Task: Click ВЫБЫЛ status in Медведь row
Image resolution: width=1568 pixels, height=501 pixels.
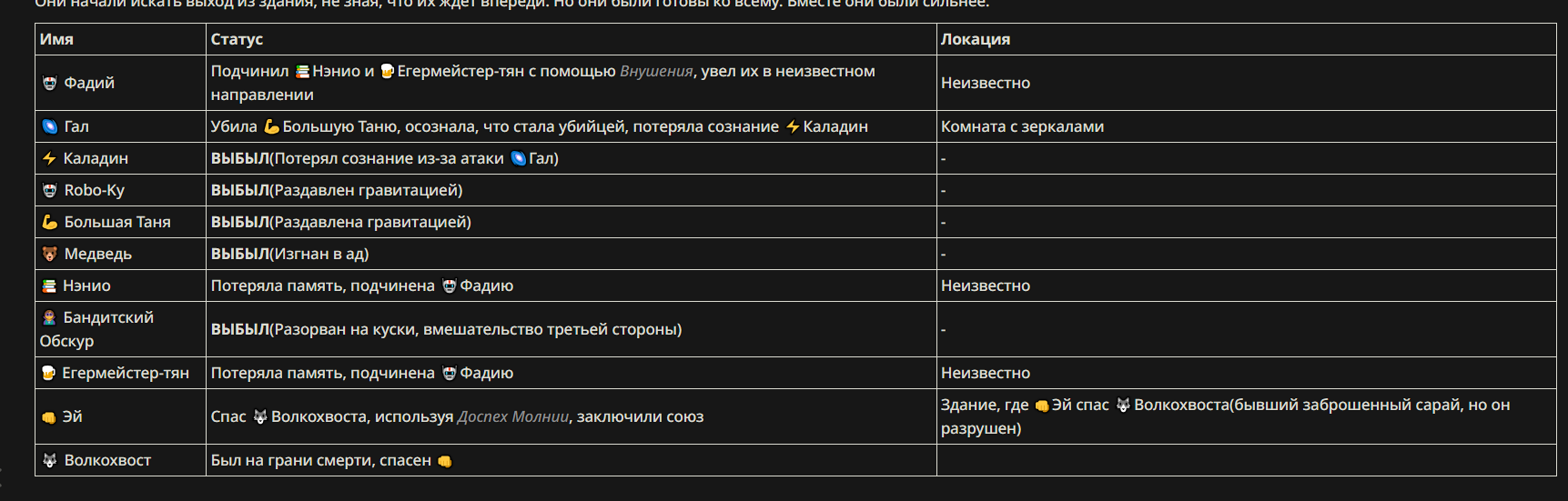Action: [x=240, y=254]
